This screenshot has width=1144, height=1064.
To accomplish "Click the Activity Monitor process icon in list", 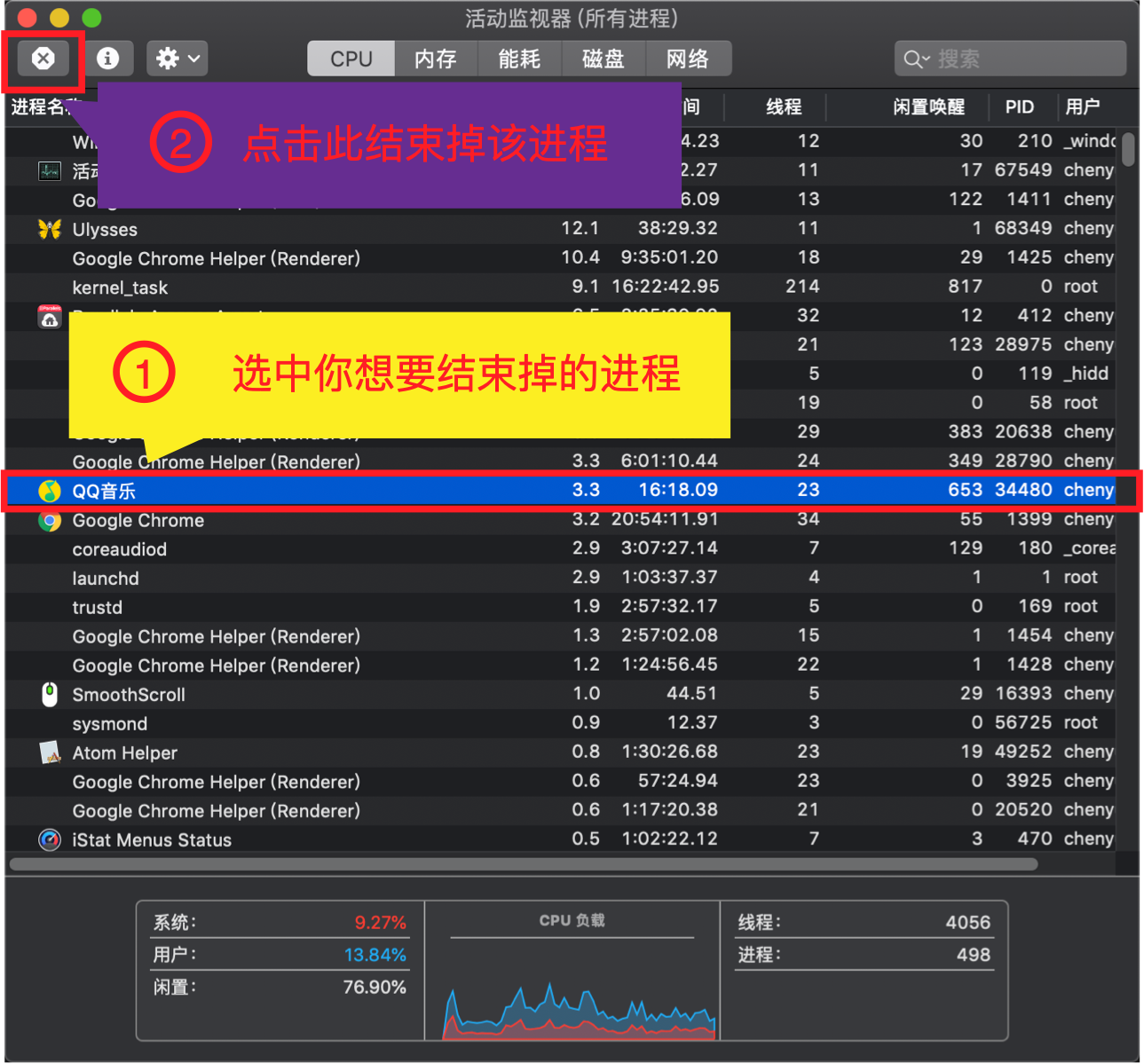I will click(x=50, y=171).
